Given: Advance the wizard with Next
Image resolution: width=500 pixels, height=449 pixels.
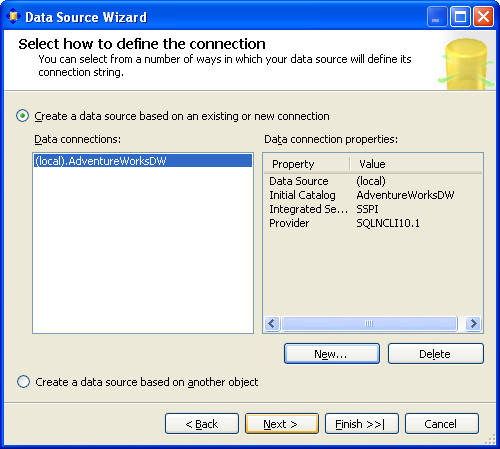Looking at the screenshot, I should [282, 424].
